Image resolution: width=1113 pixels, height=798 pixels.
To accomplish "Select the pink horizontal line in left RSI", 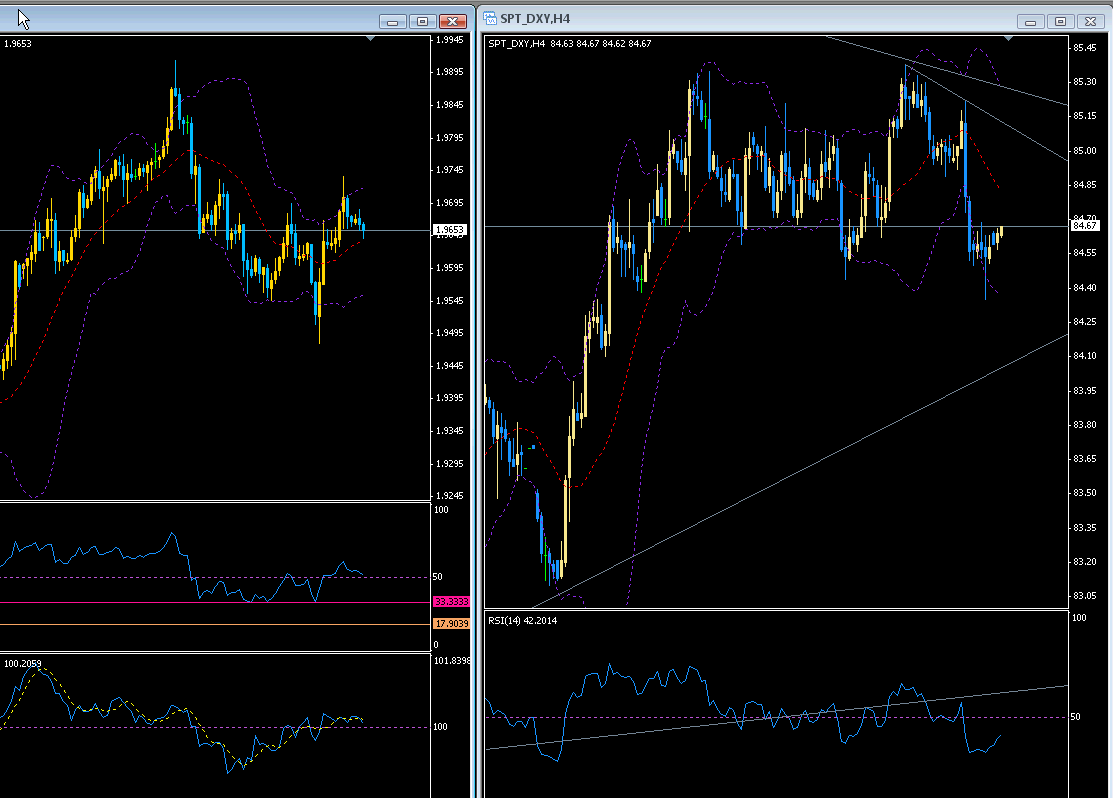I will click(x=200, y=602).
